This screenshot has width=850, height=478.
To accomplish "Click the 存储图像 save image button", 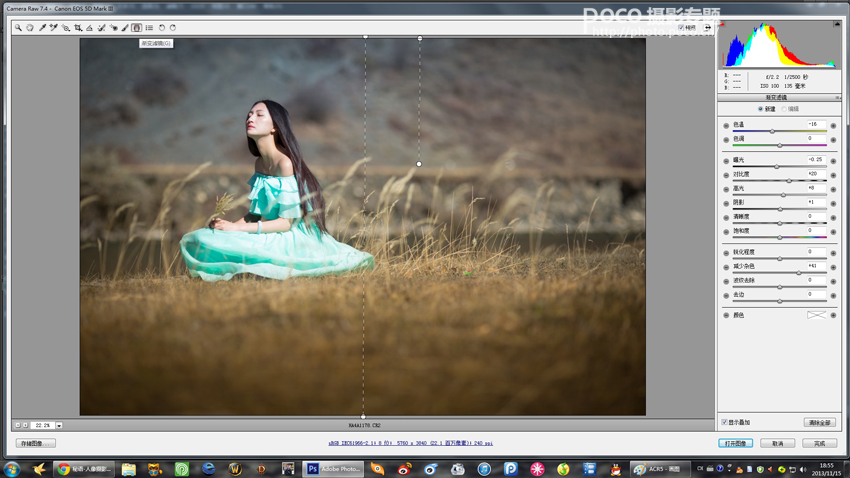I will [x=35, y=443].
